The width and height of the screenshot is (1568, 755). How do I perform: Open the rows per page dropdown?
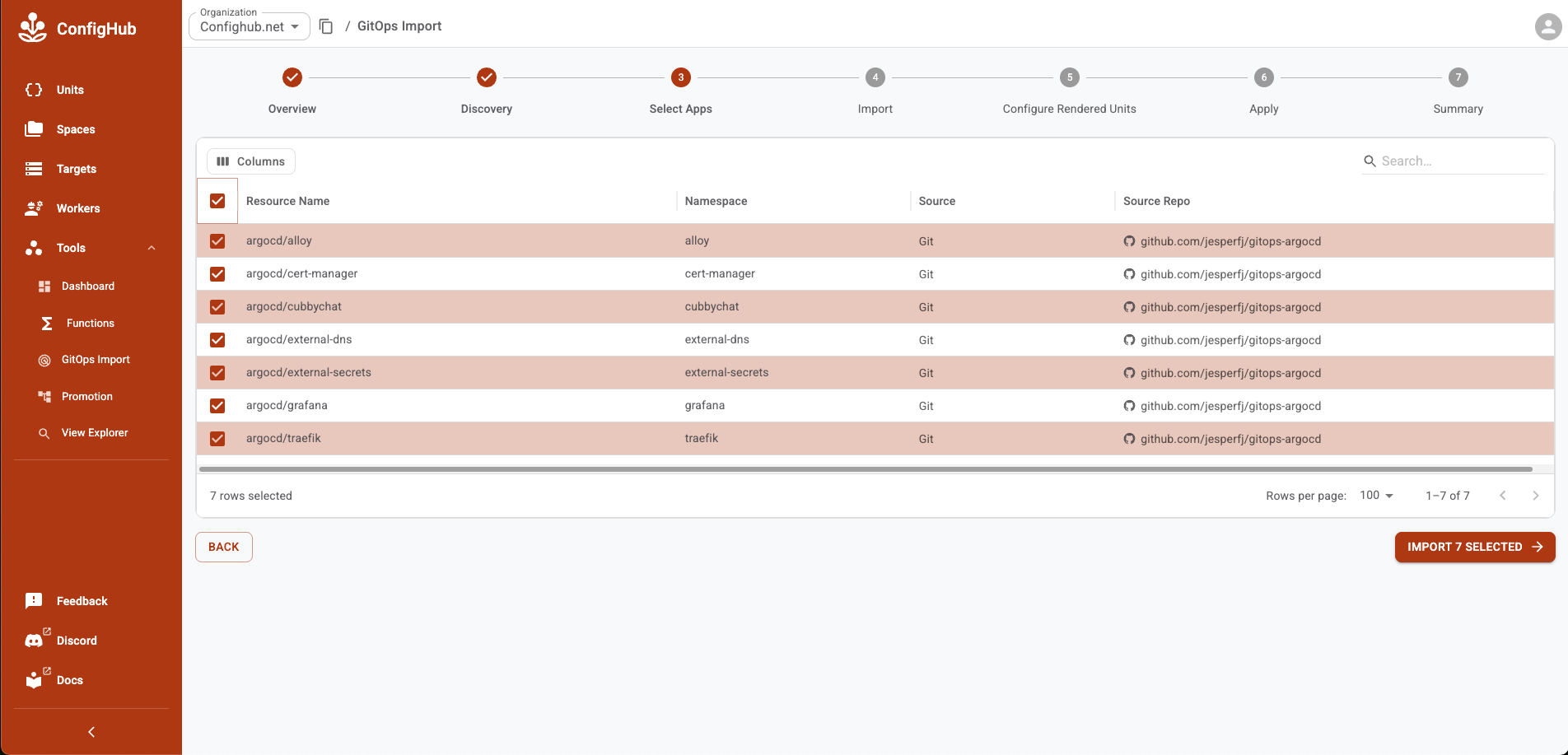click(x=1376, y=496)
